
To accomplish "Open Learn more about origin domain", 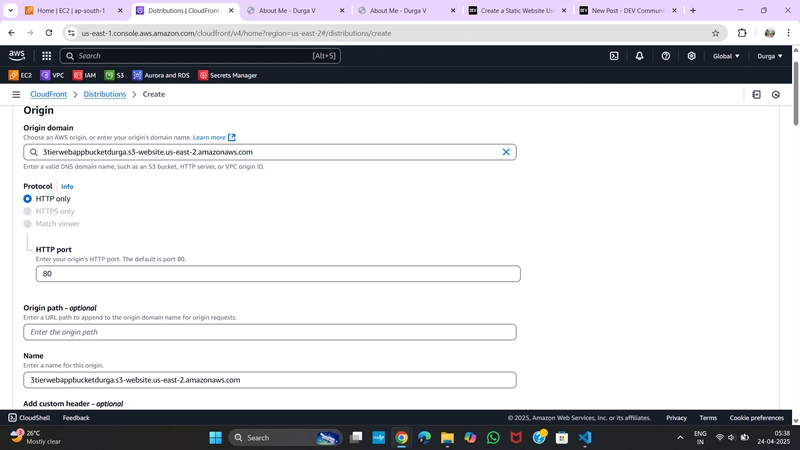I will tap(214, 137).
